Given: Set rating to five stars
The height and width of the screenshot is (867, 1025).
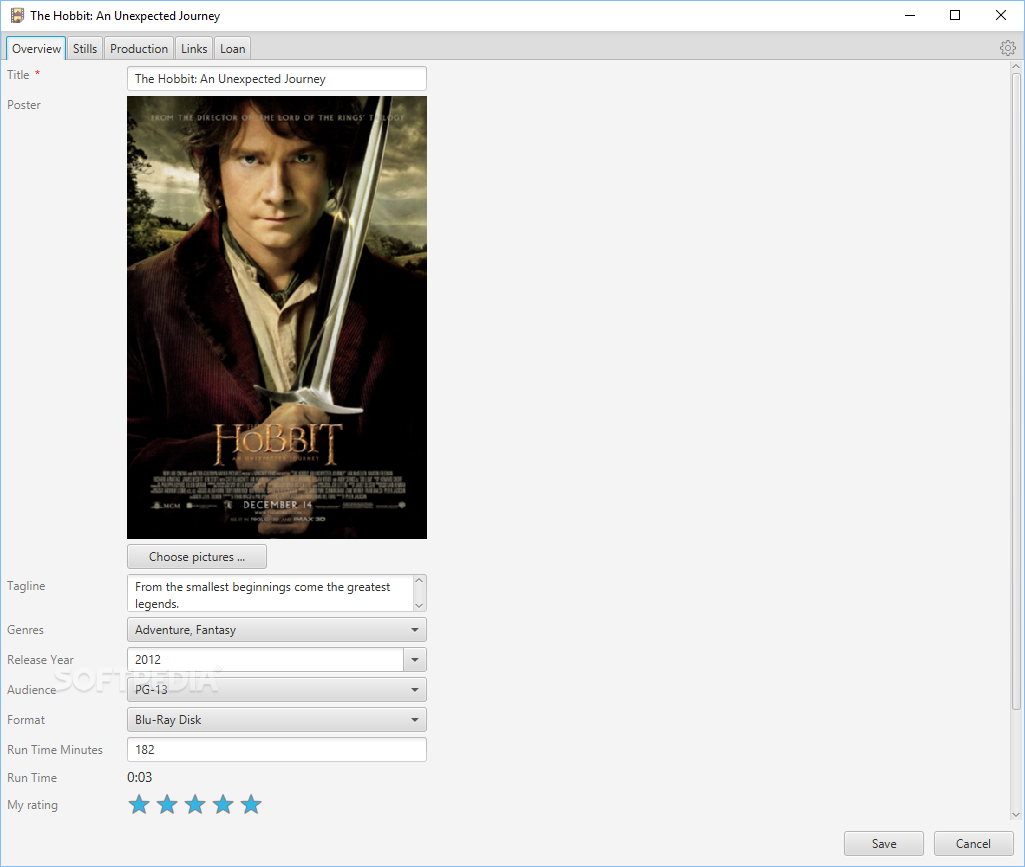Looking at the screenshot, I should tap(251, 804).
